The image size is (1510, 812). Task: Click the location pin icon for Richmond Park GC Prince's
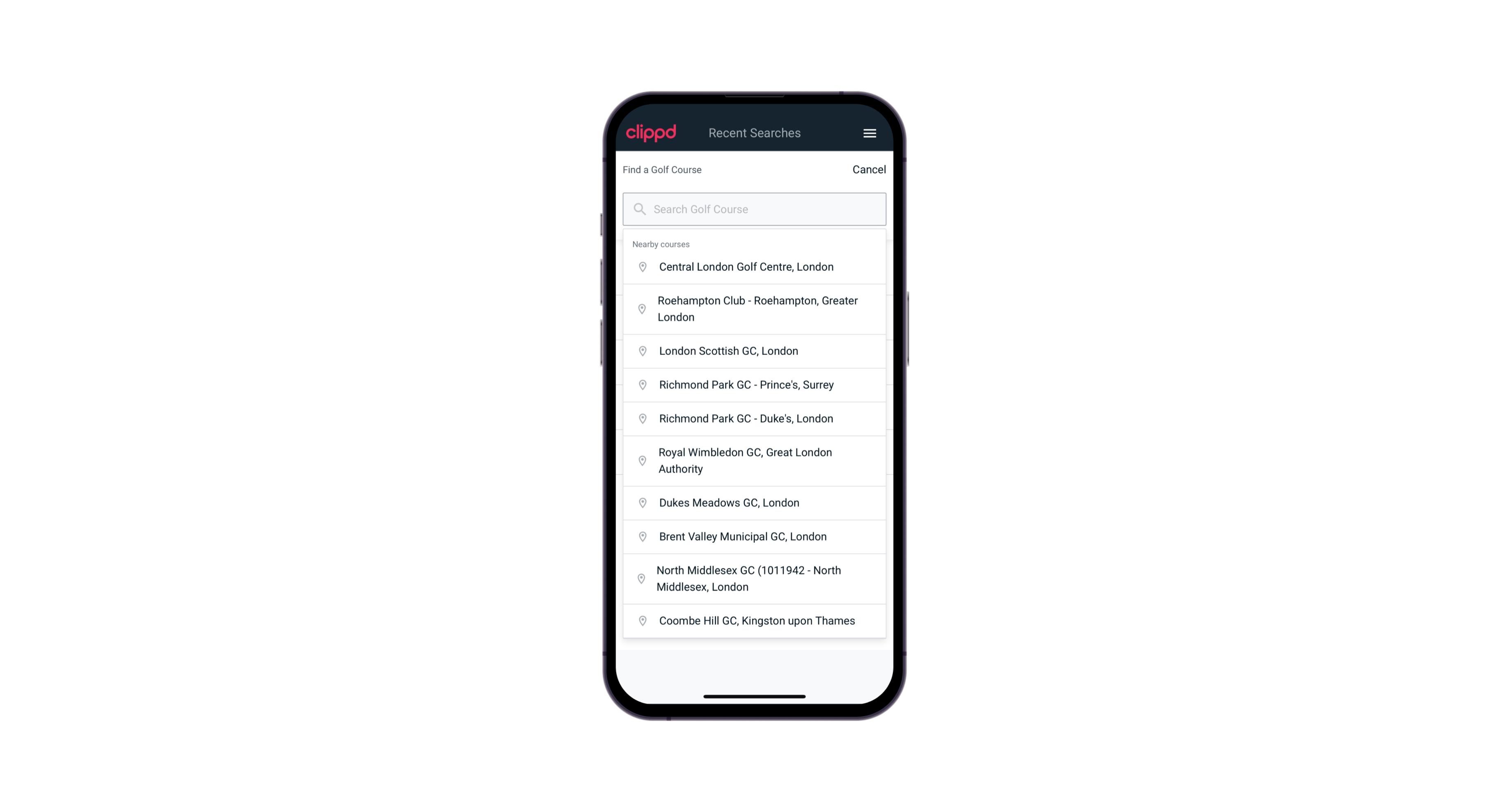pos(642,385)
